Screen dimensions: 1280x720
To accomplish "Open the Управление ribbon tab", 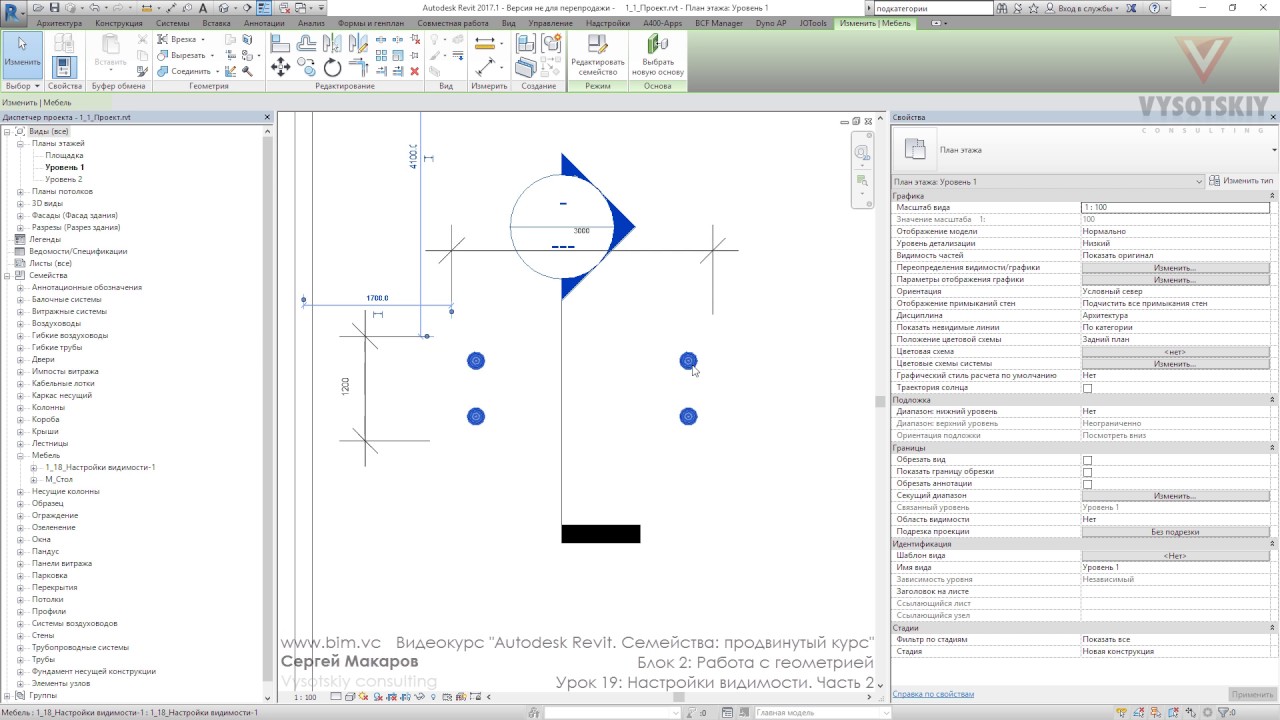I will tap(550, 23).
